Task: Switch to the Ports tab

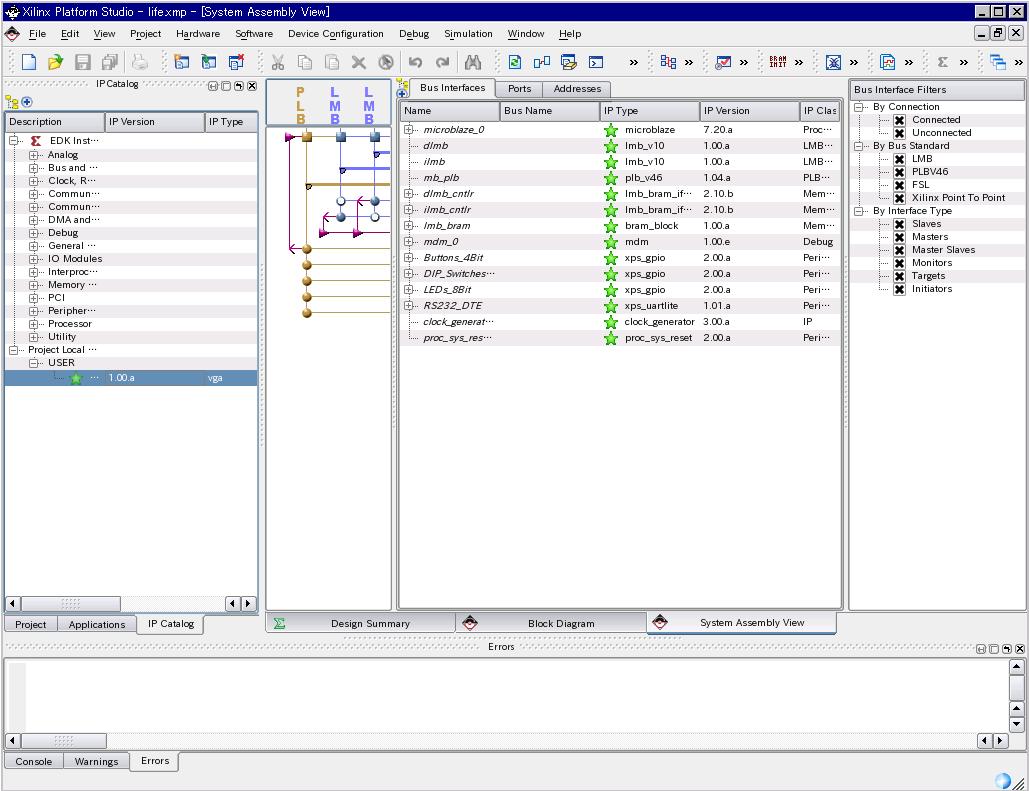Action: (x=519, y=89)
